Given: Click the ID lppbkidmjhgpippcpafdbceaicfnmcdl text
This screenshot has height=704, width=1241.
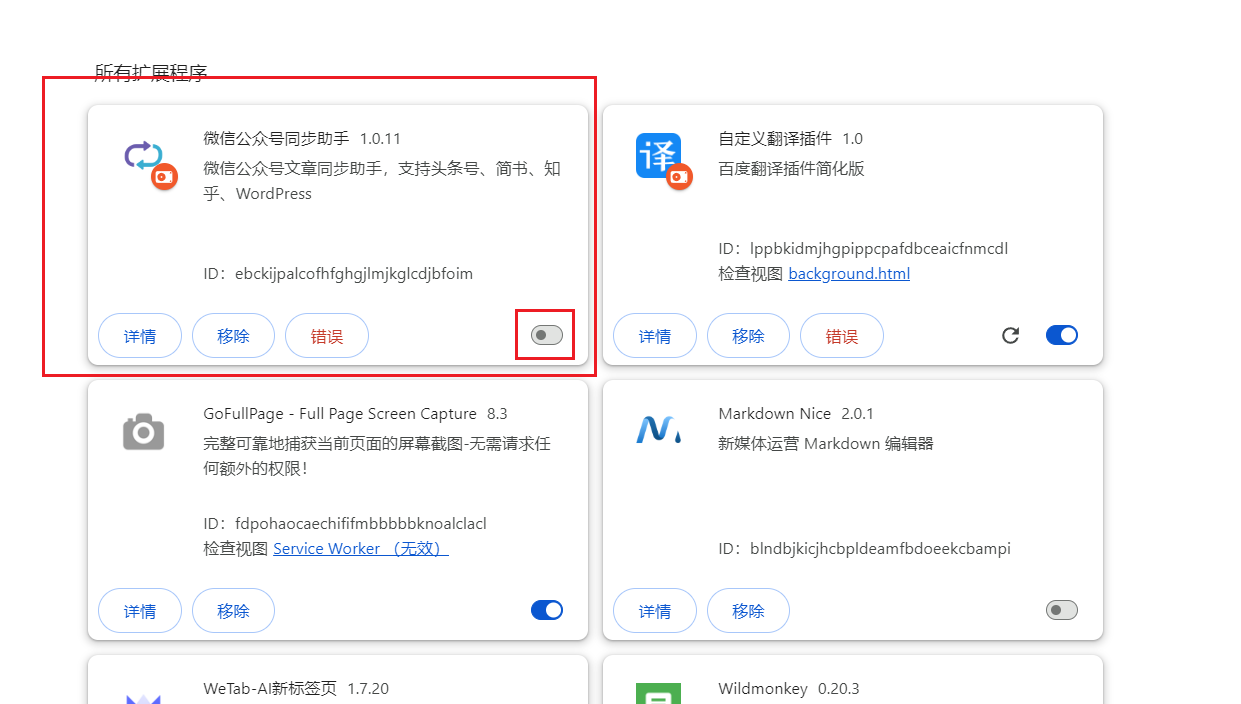Looking at the screenshot, I should coord(864,248).
